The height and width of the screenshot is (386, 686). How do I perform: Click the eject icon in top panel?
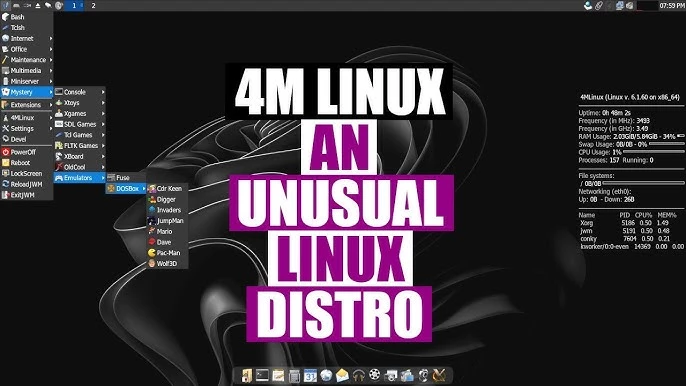tap(38, 5)
